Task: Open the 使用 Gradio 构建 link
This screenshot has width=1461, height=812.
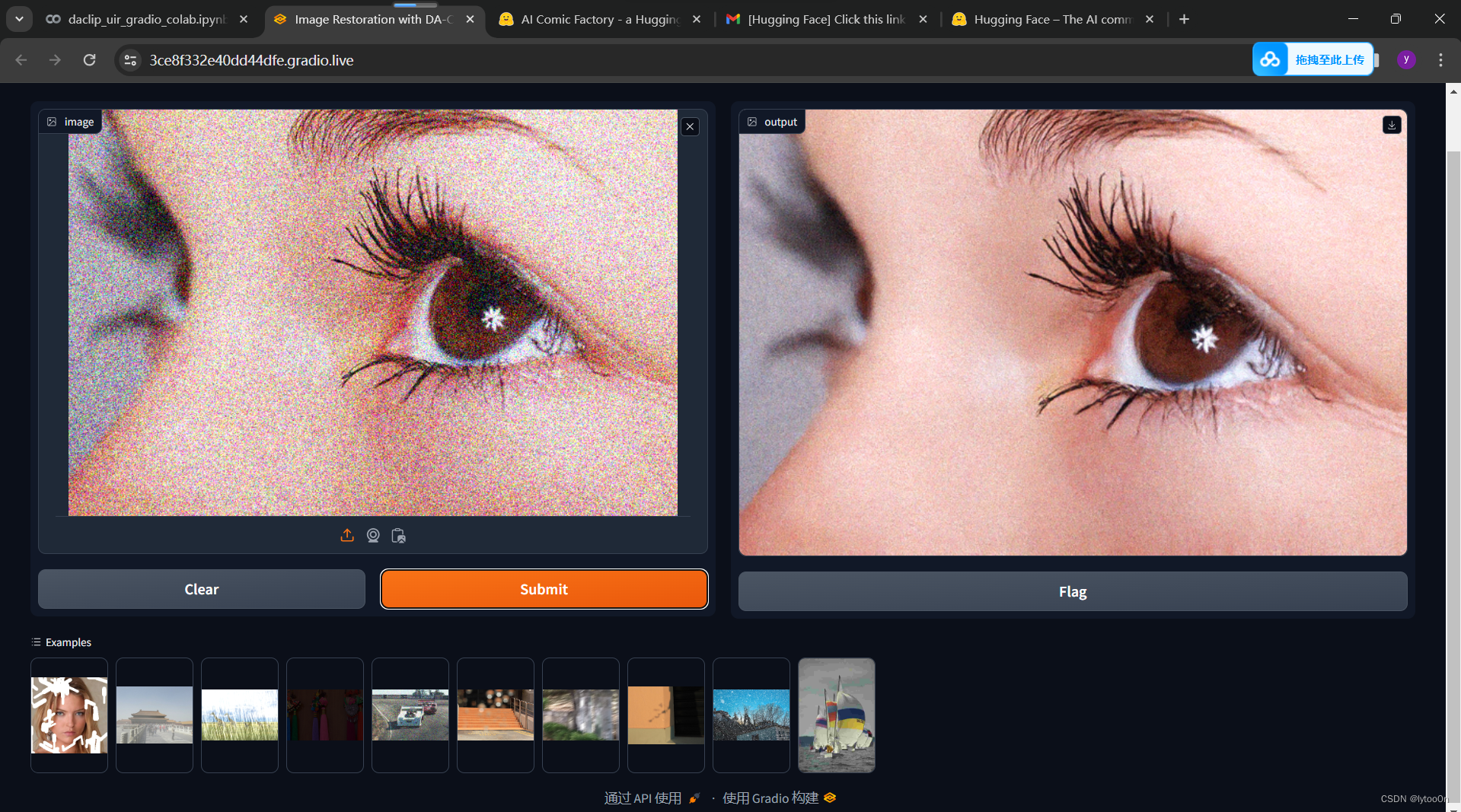Action: [x=779, y=798]
